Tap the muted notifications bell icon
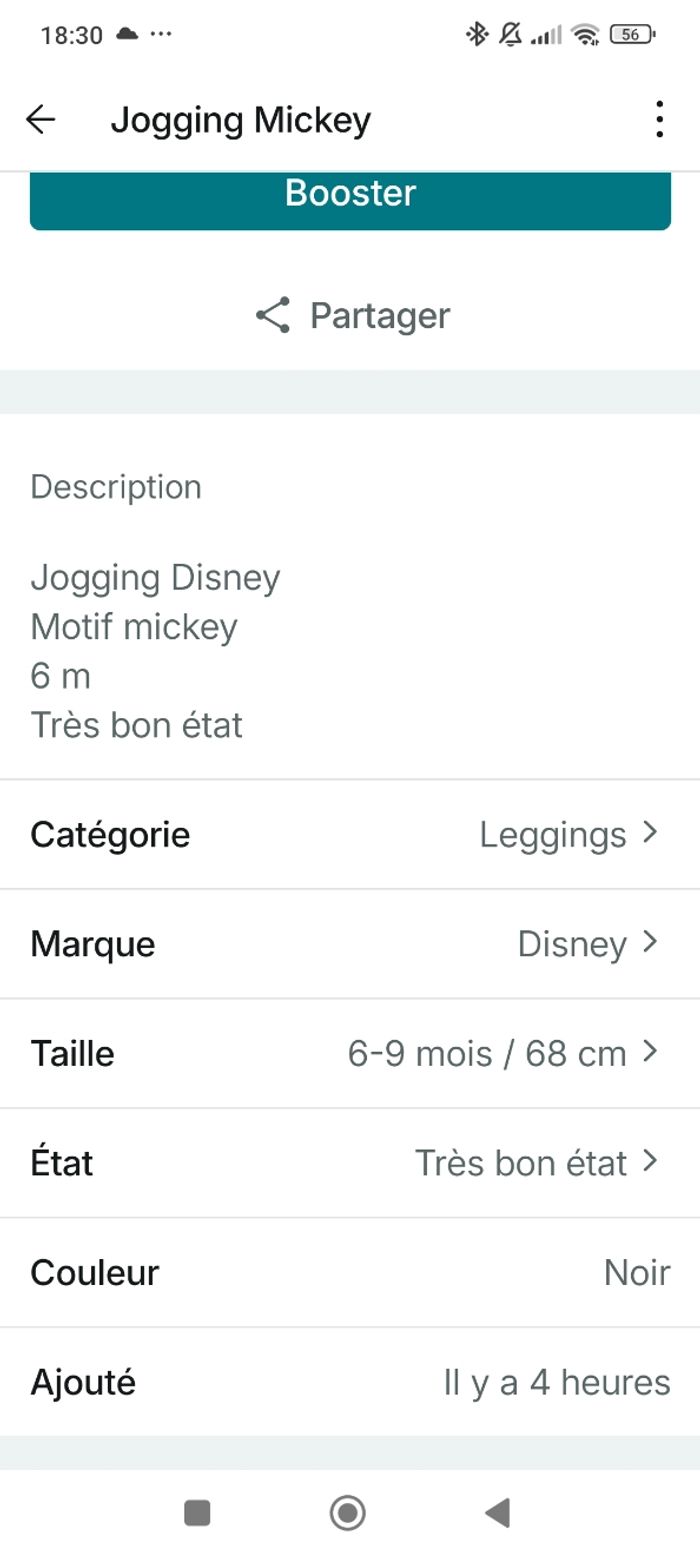 coord(510,35)
